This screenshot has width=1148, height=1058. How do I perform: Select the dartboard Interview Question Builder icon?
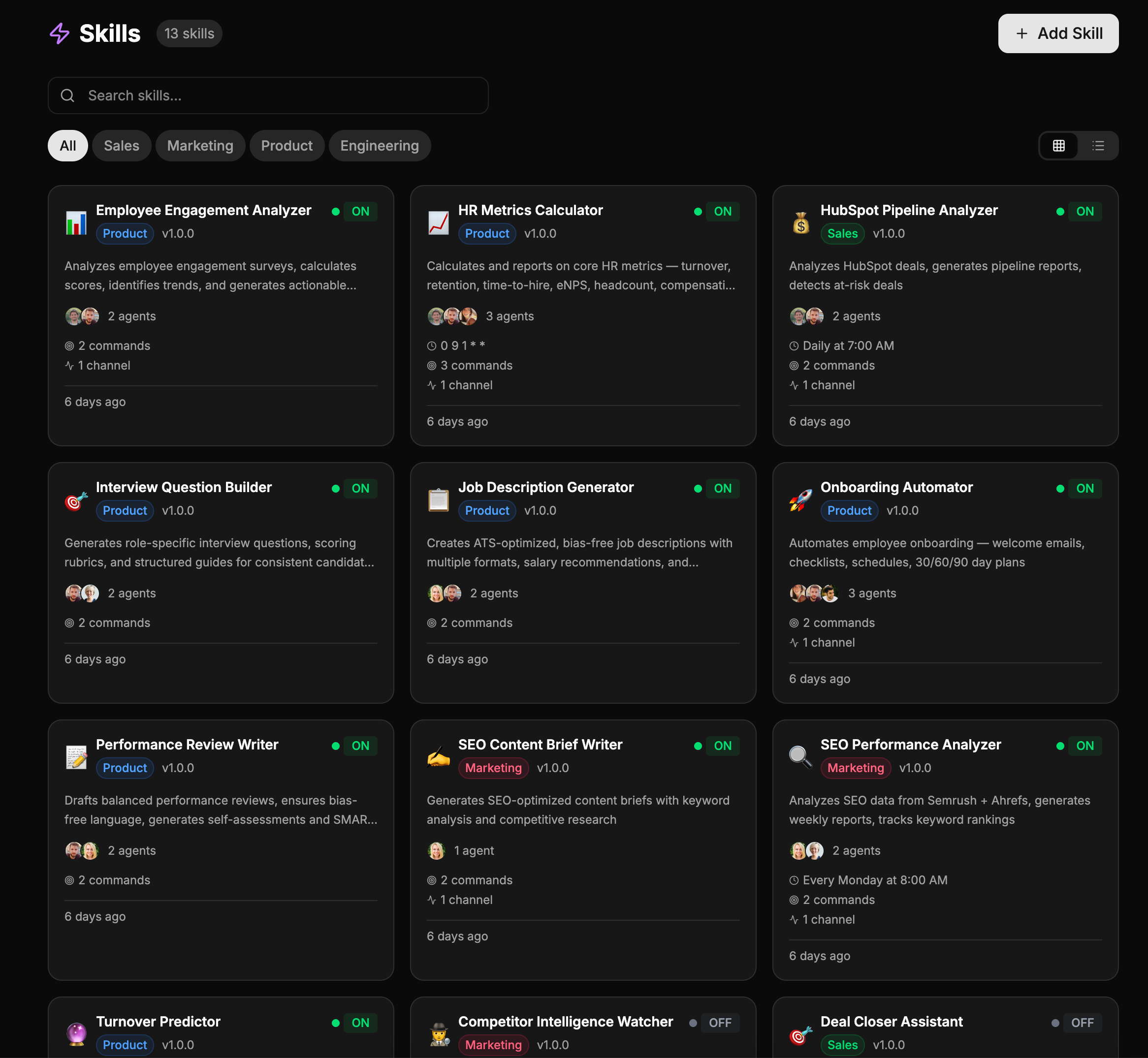(76, 500)
